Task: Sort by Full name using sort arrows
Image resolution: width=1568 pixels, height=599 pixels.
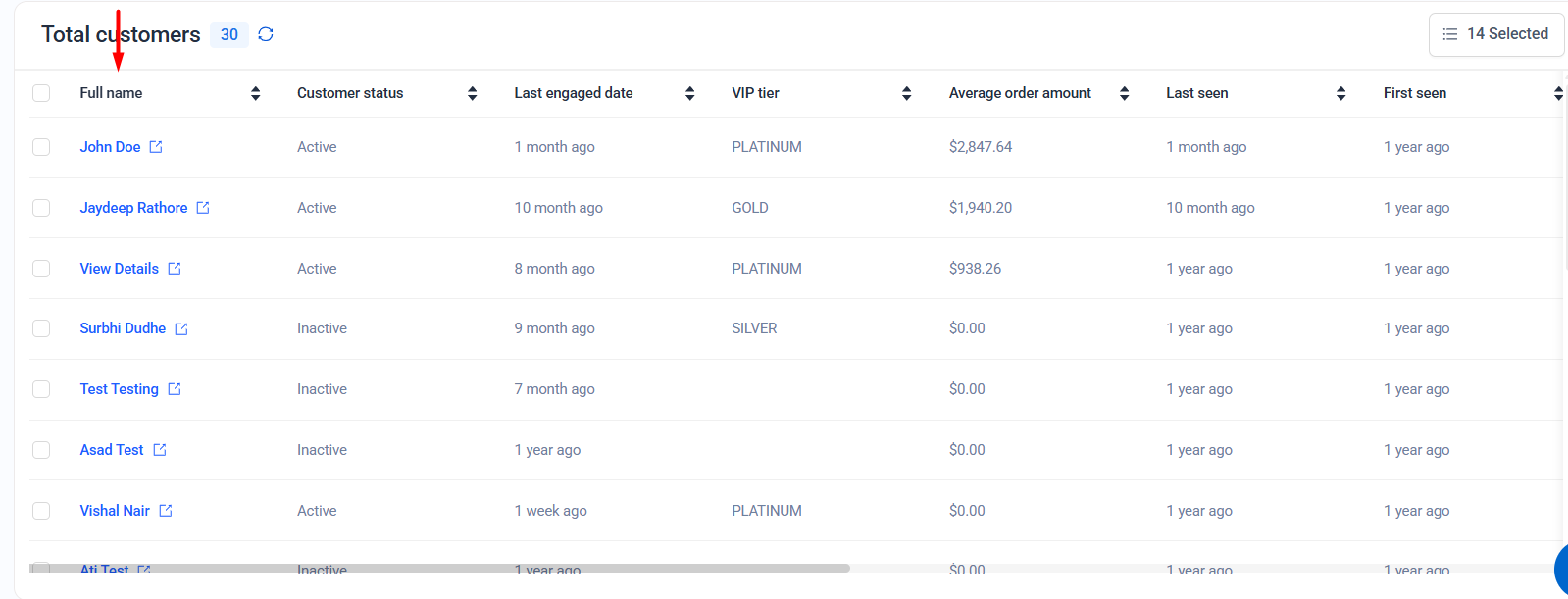Action: [x=256, y=93]
